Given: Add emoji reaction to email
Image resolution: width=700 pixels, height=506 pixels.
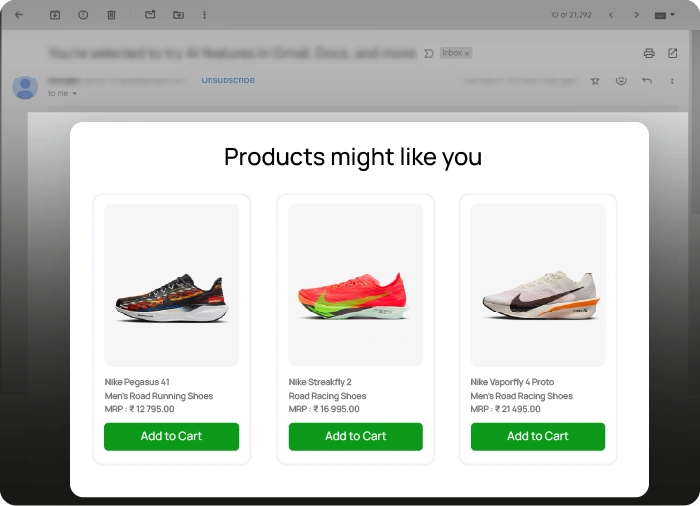Looking at the screenshot, I should tap(621, 81).
